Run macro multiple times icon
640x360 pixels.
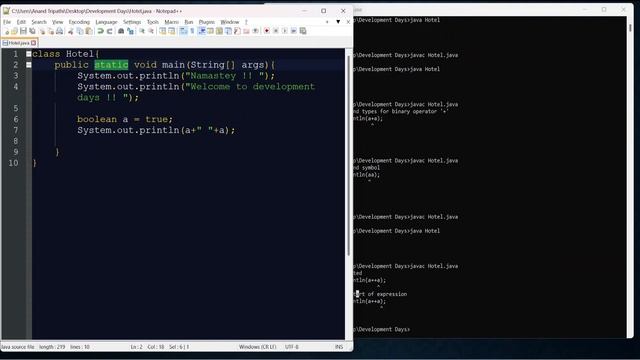point(293,31)
